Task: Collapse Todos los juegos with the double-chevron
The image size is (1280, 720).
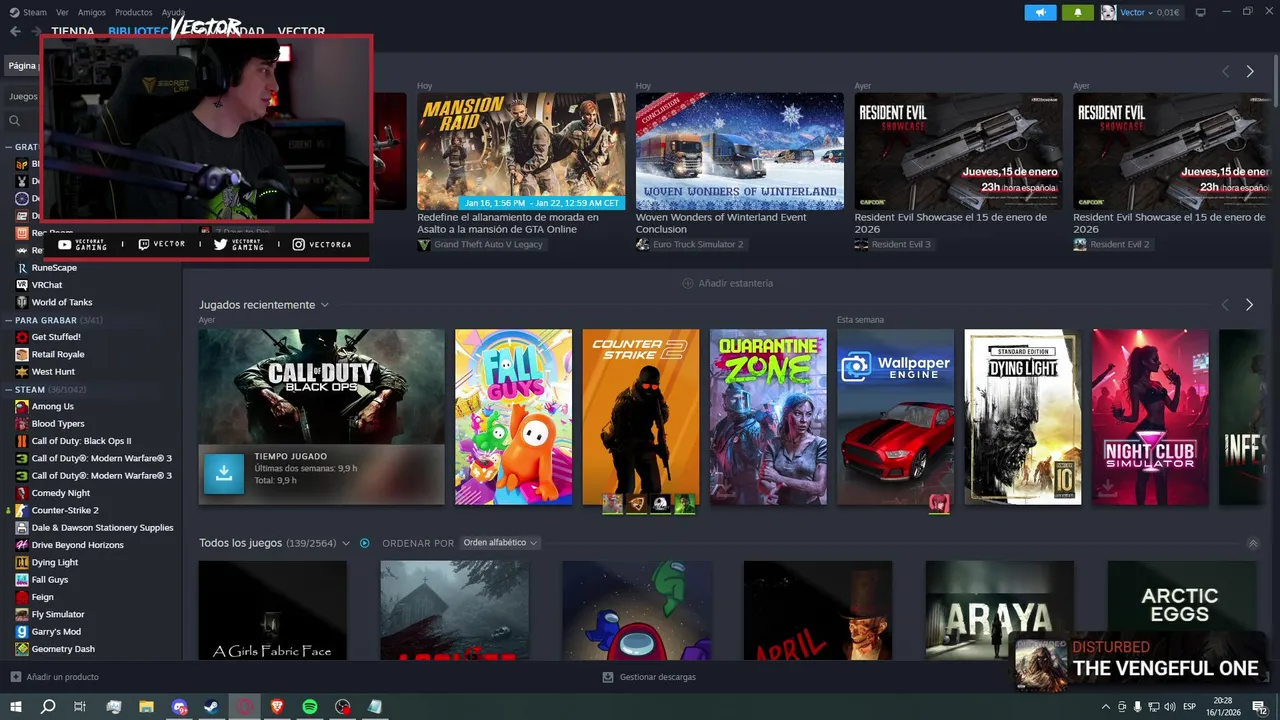Action: coord(1253,543)
